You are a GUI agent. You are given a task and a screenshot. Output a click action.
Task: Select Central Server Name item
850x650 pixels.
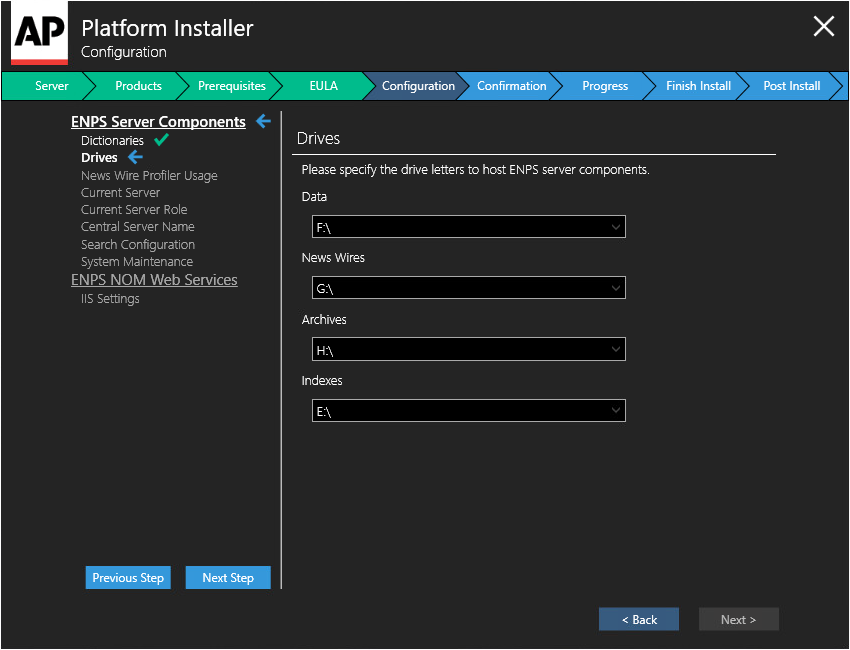click(138, 227)
